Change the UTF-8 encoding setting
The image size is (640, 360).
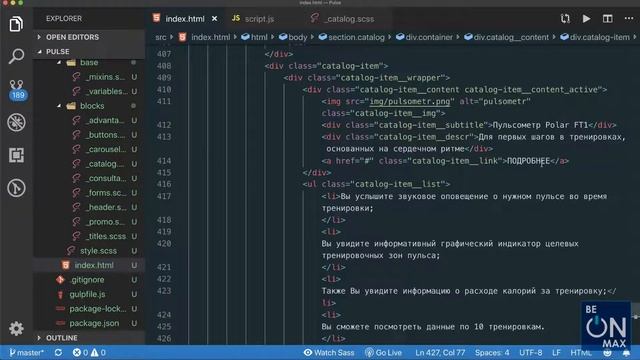coord(531,352)
